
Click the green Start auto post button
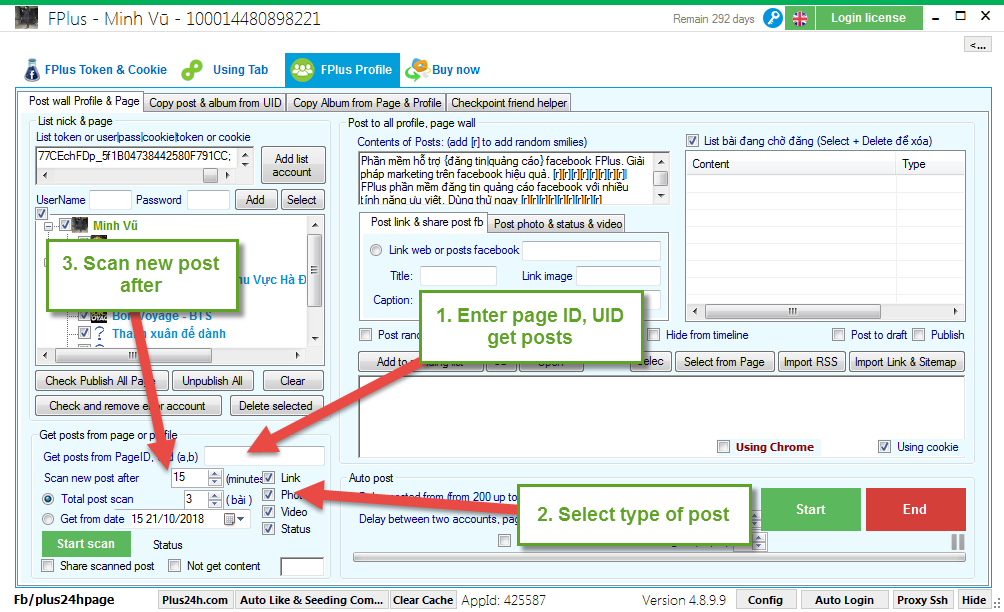(811, 510)
